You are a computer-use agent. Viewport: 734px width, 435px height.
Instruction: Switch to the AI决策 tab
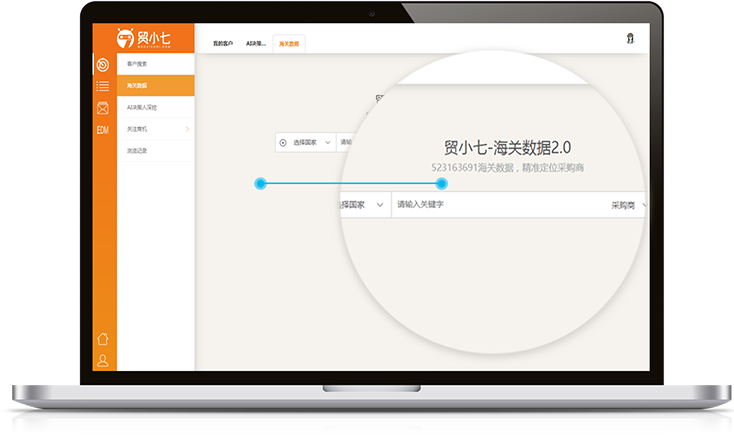pos(256,45)
